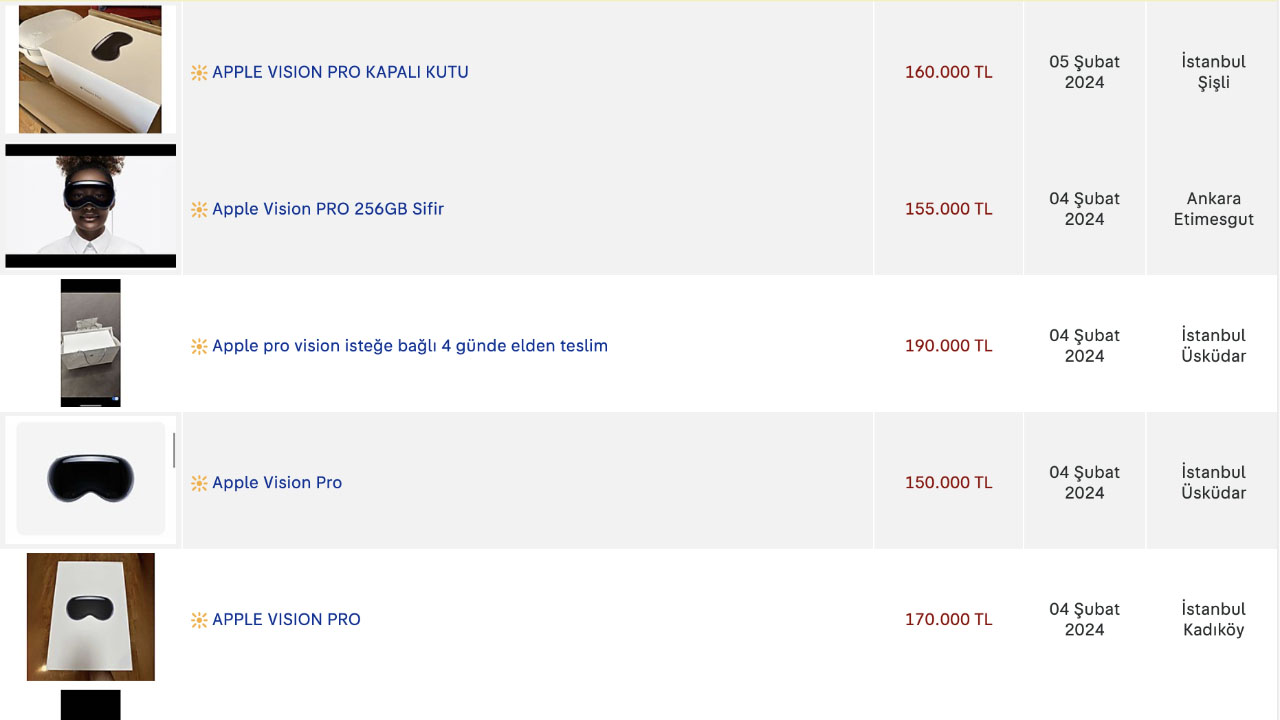
Task: Click the headset product image thumbnail
Action: pyautogui.click(x=90, y=480)
